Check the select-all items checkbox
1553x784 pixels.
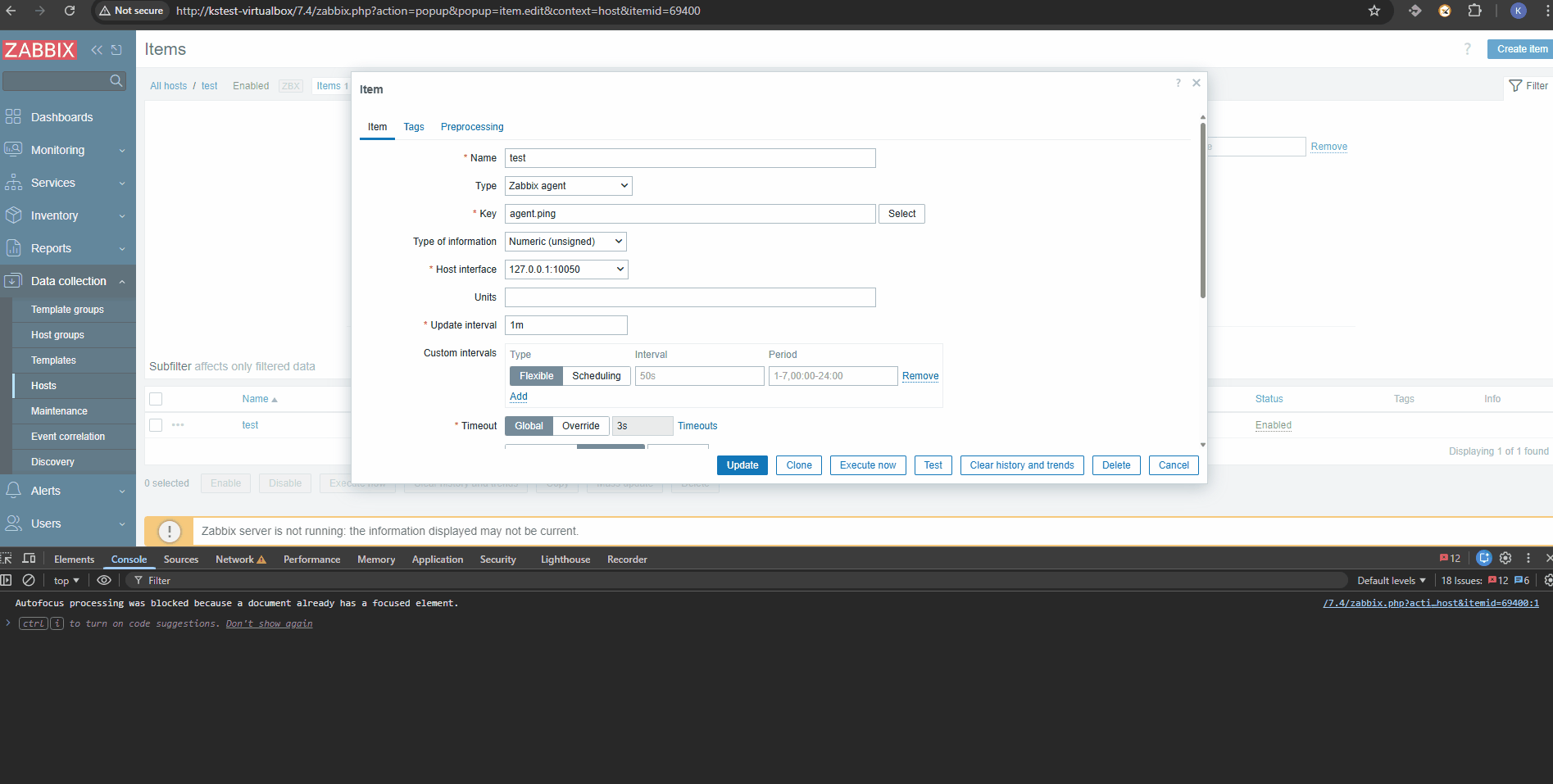[x=156, y=399]
